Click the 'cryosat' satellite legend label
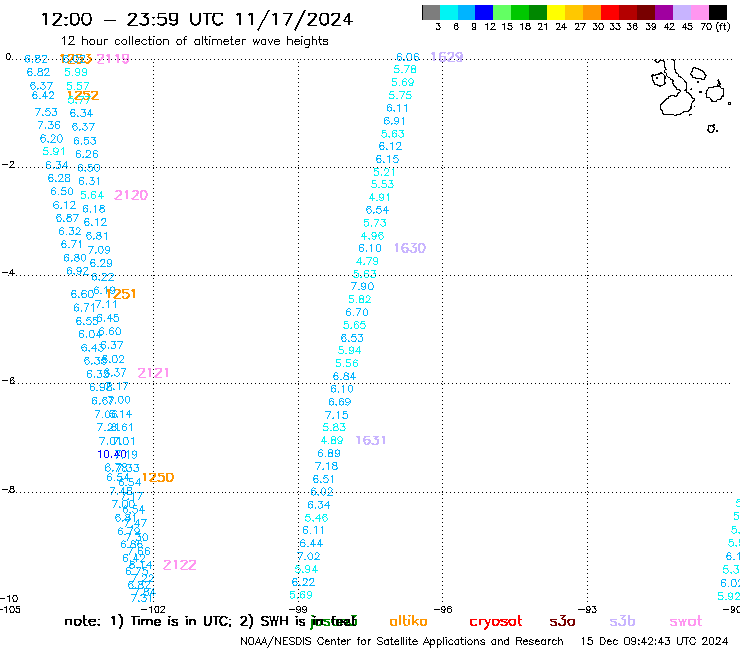This screenshot has height=650, width=740. pos(496,622)
